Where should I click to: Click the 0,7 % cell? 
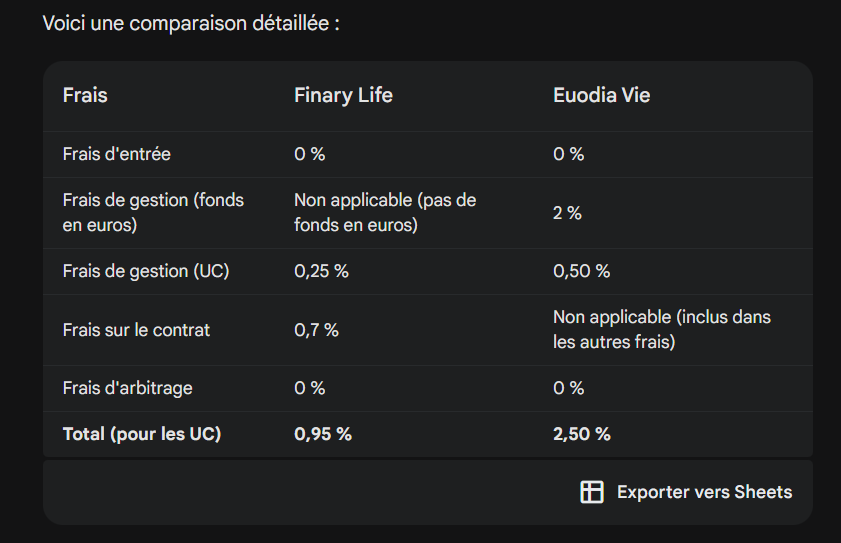click(x=316, y=330)
